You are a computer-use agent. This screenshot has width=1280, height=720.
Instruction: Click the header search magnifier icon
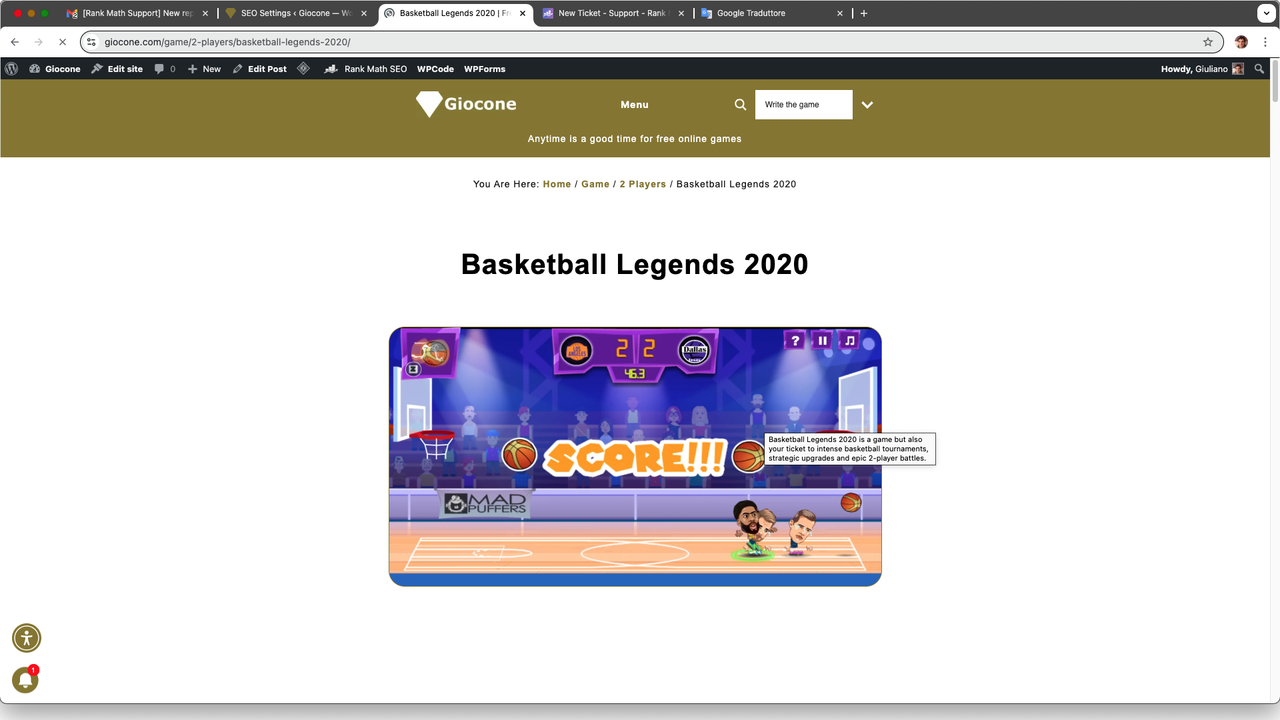click(x=740, y=105)
